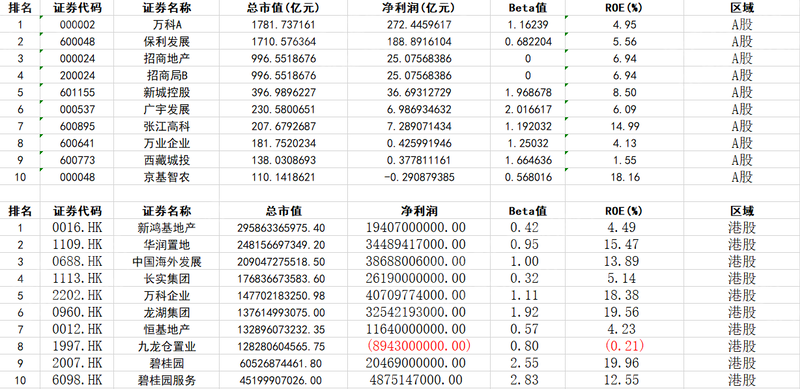Select the 中国海外发展 cell
This screenshot has height=389, width=800.
(166, 261)
